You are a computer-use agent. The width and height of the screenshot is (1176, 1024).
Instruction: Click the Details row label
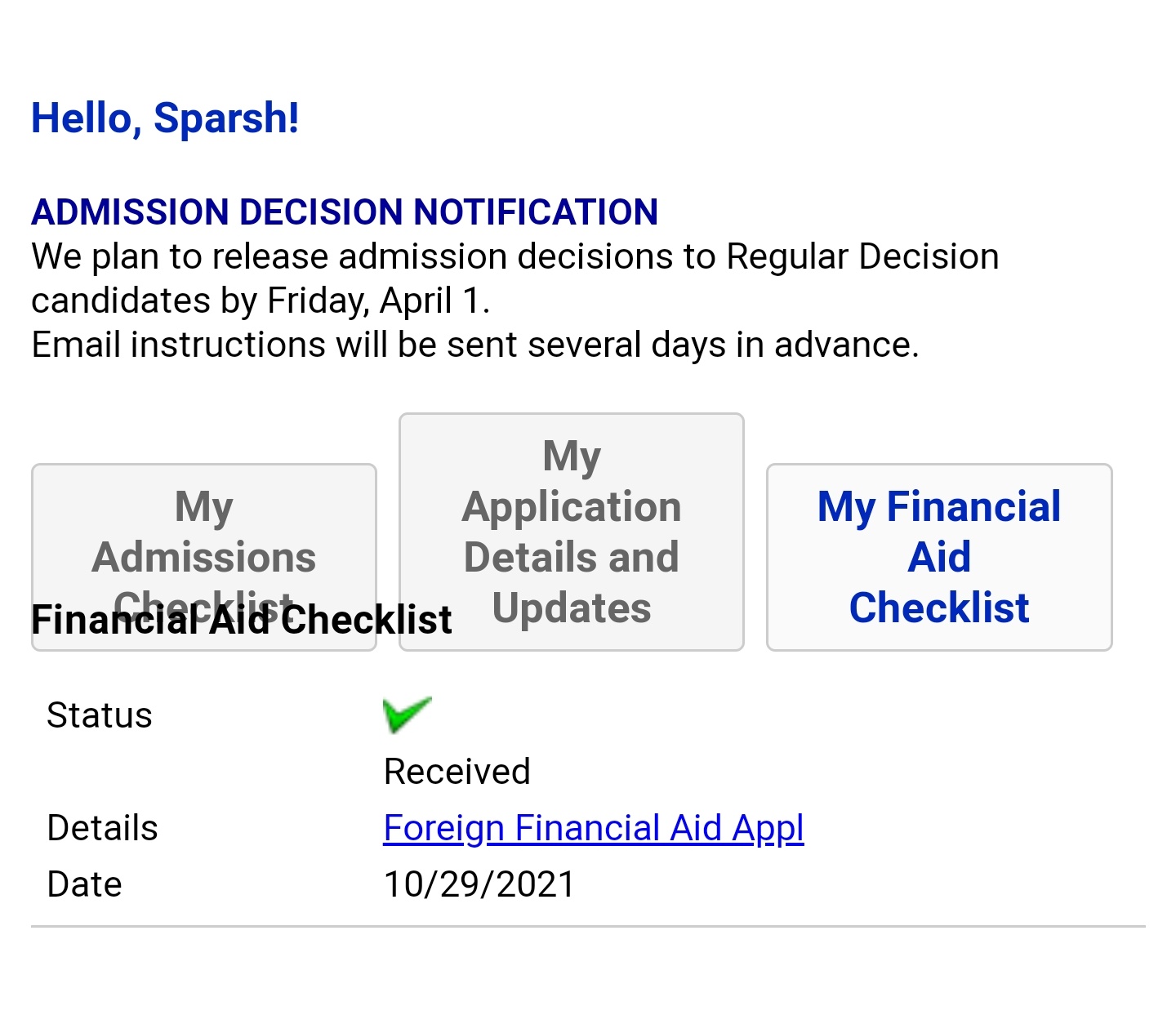pos(102,828)
